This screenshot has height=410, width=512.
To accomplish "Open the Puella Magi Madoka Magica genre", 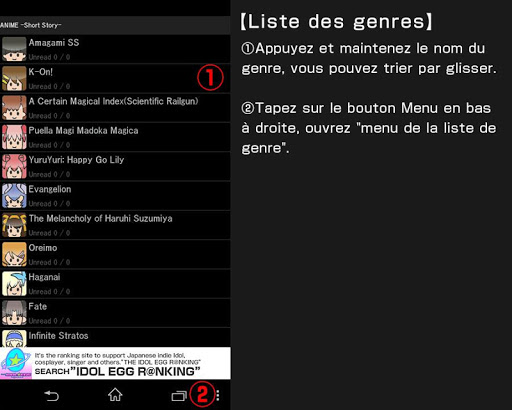I will pyautogui.click(x=115, y=137).
